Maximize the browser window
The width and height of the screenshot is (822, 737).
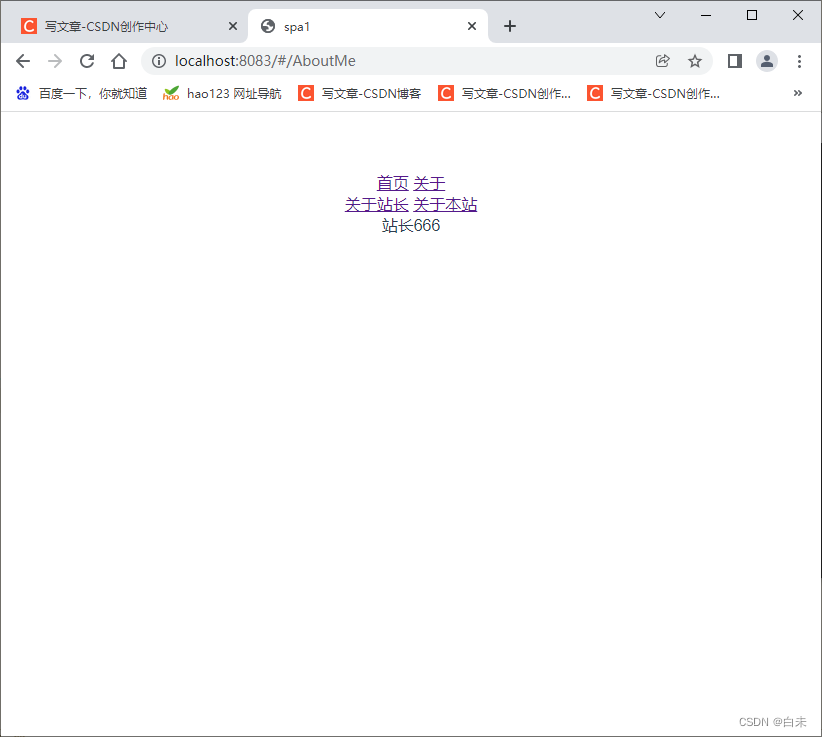752,15
